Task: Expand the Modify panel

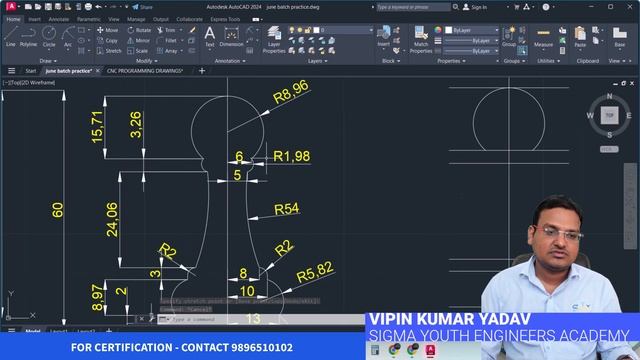Action: [x=147, y=61]
